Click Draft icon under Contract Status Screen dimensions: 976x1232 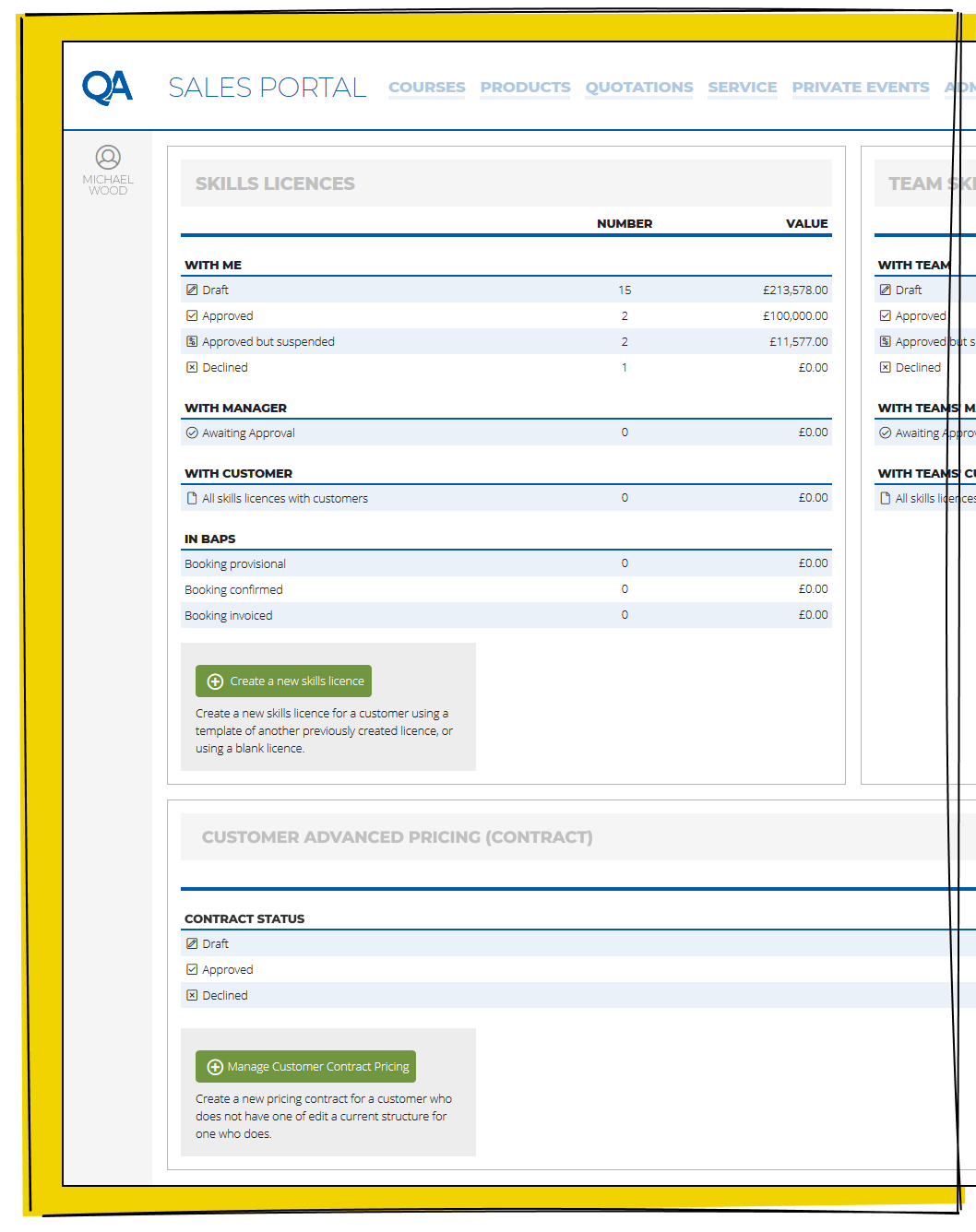click(192, 943)
